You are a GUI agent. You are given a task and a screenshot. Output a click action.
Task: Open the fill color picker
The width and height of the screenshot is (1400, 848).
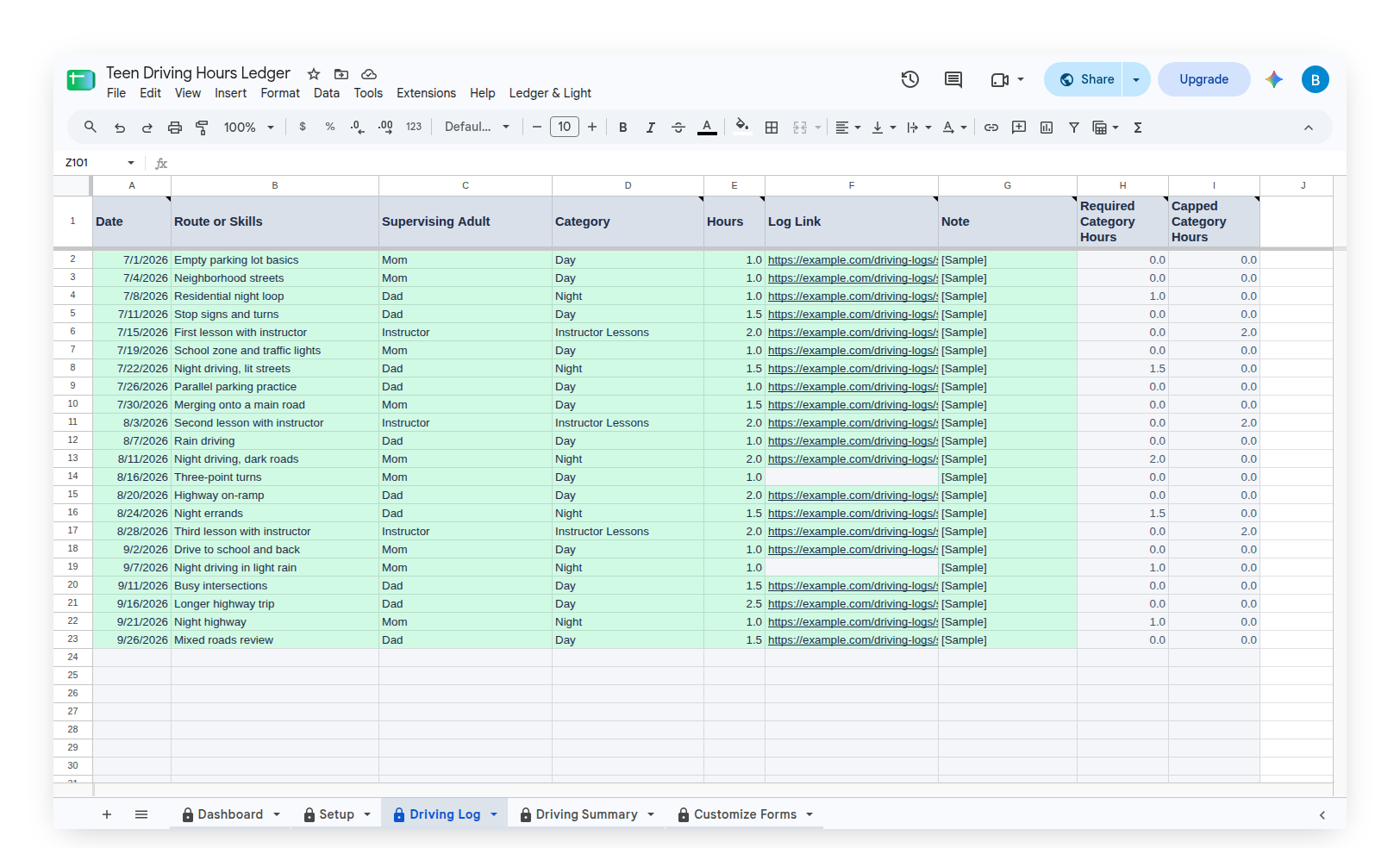tap(742, 127)
